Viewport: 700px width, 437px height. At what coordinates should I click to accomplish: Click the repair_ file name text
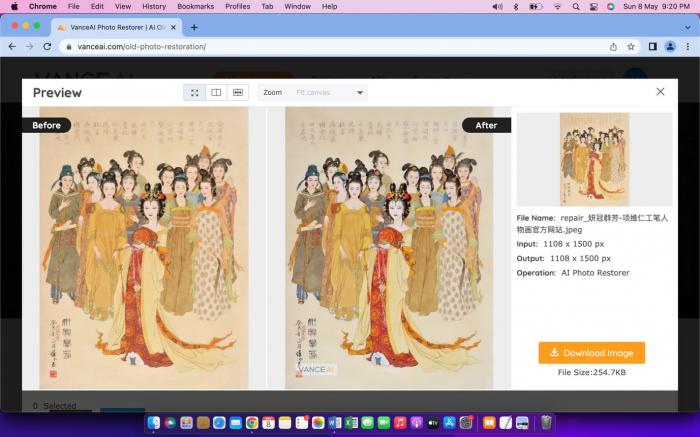592,224
